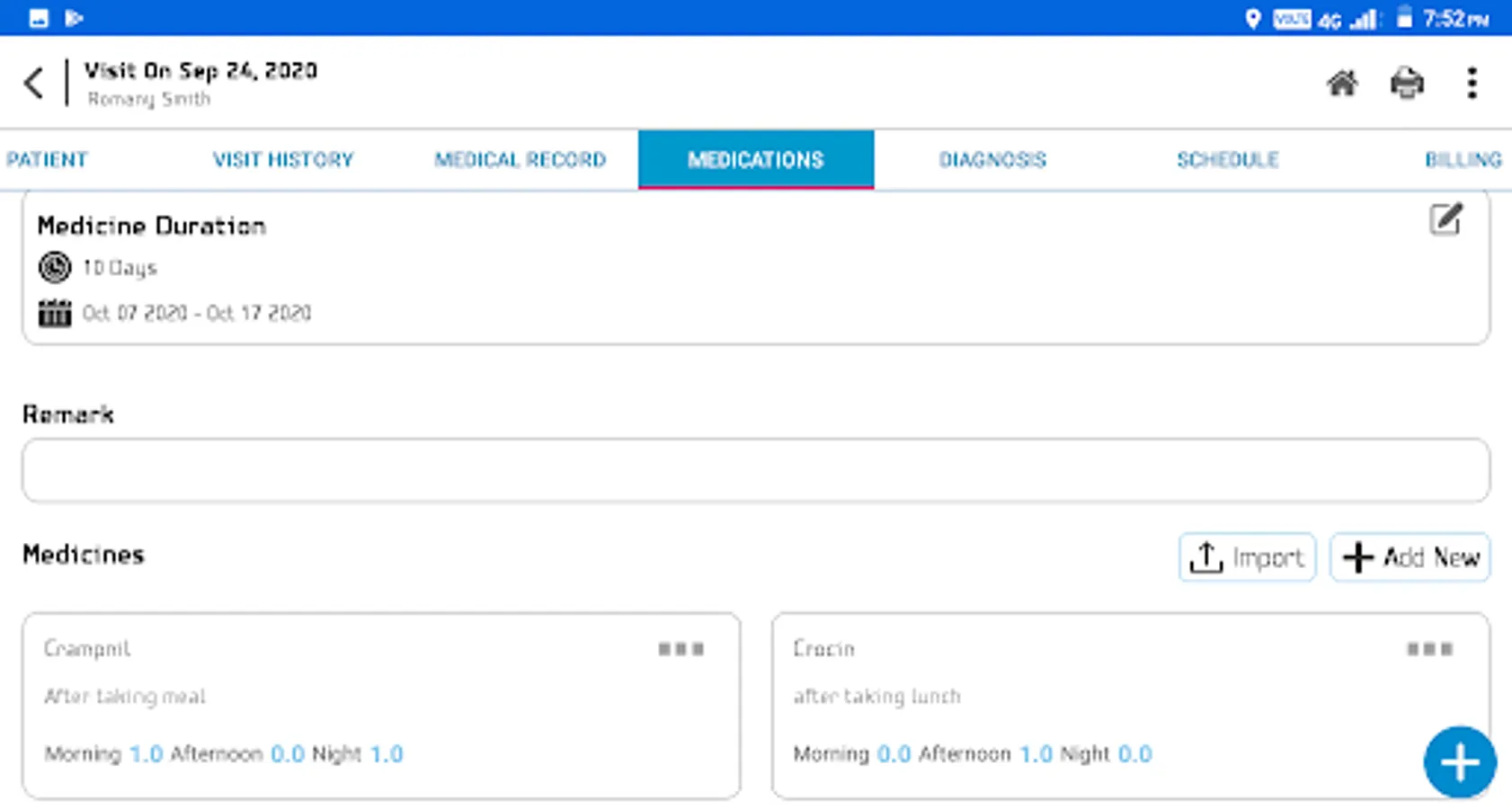1512x809 pixels.
Task: Tap the battery icon in status bar
Action: (x=1404, y=18)
